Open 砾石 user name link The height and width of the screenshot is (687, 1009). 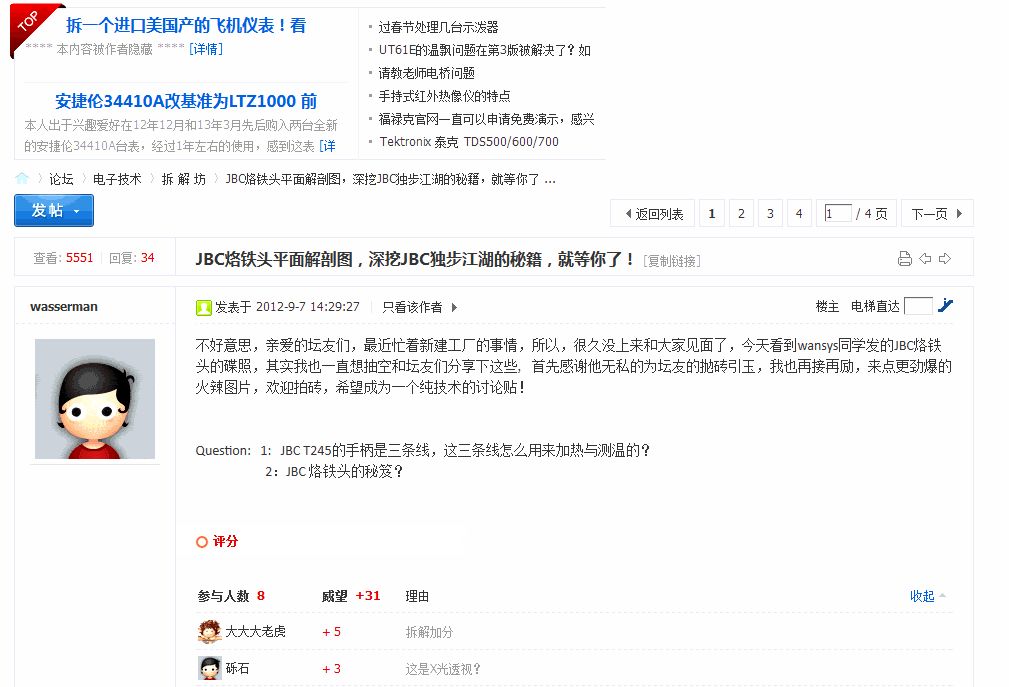click(x=237, y=668)
